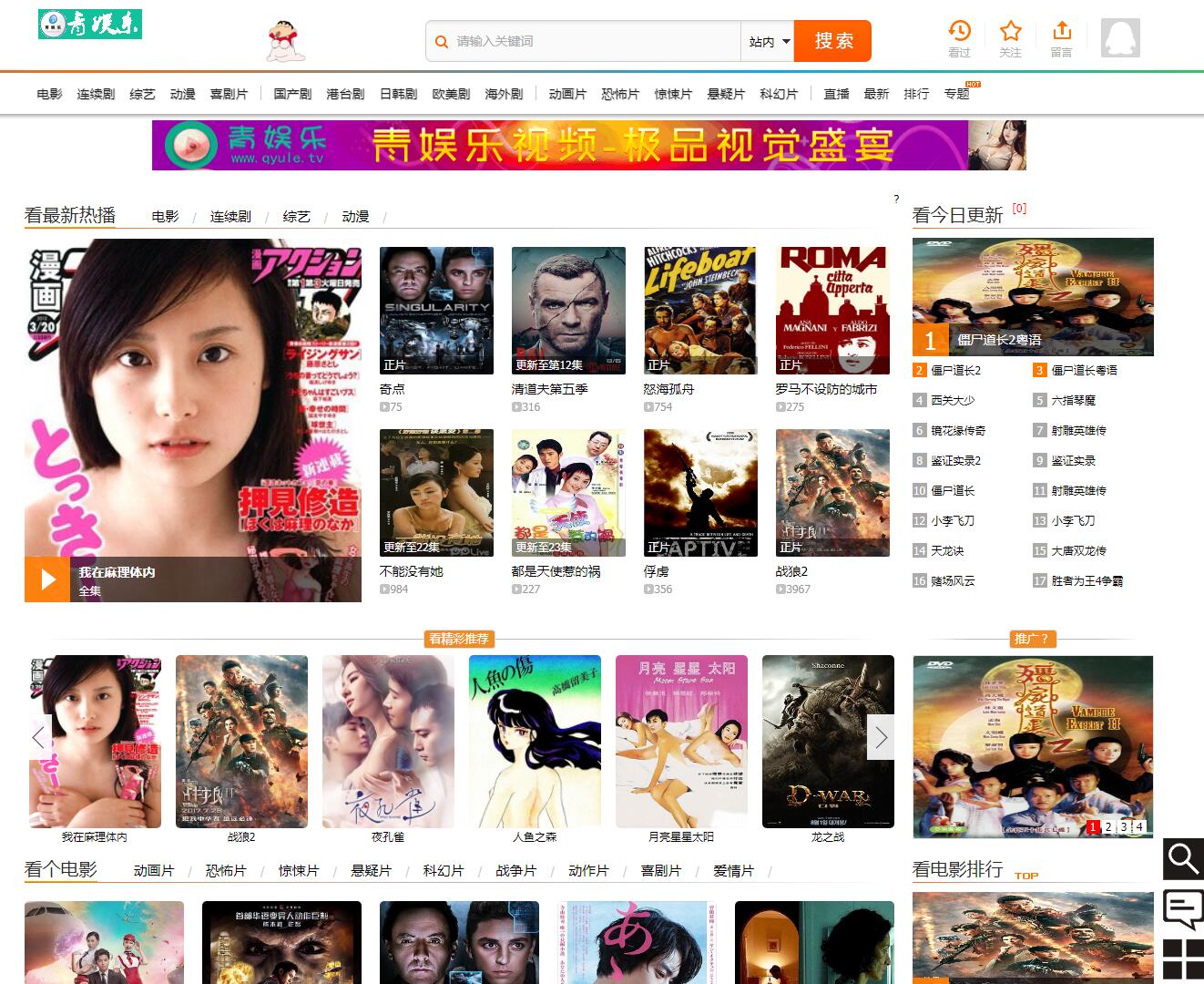
Task: Switch 看最新热播 to the 电影 tab
Action: coord(165,216)
